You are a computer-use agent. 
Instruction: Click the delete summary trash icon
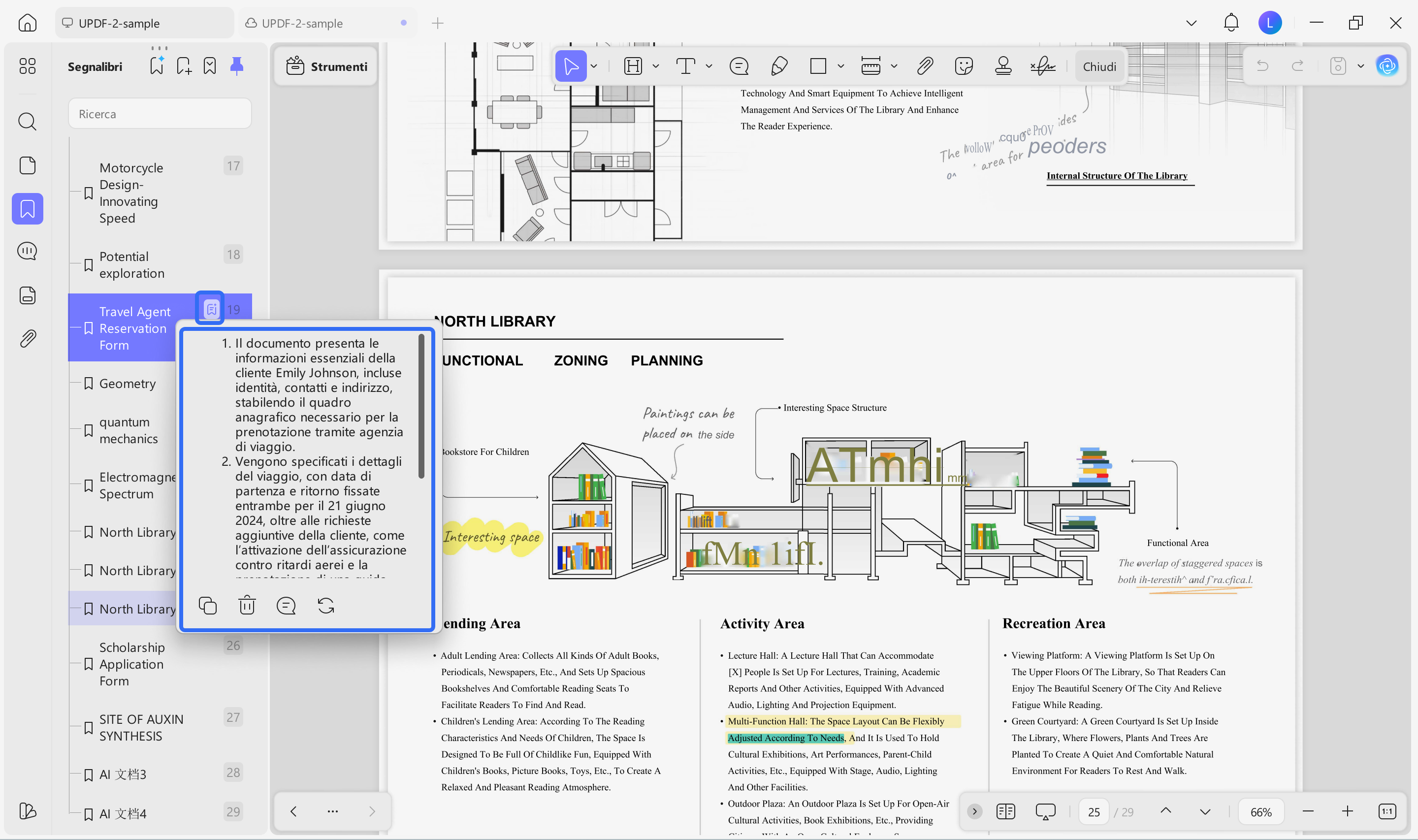point(247,606)
